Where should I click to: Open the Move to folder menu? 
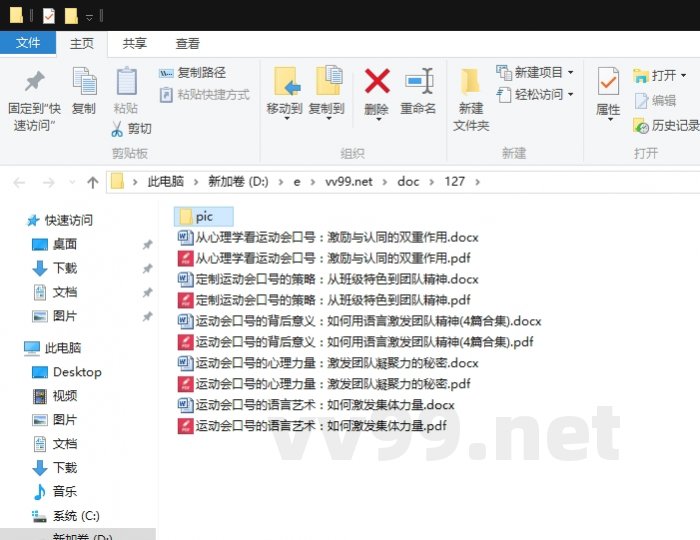click(x=284, y=94)
